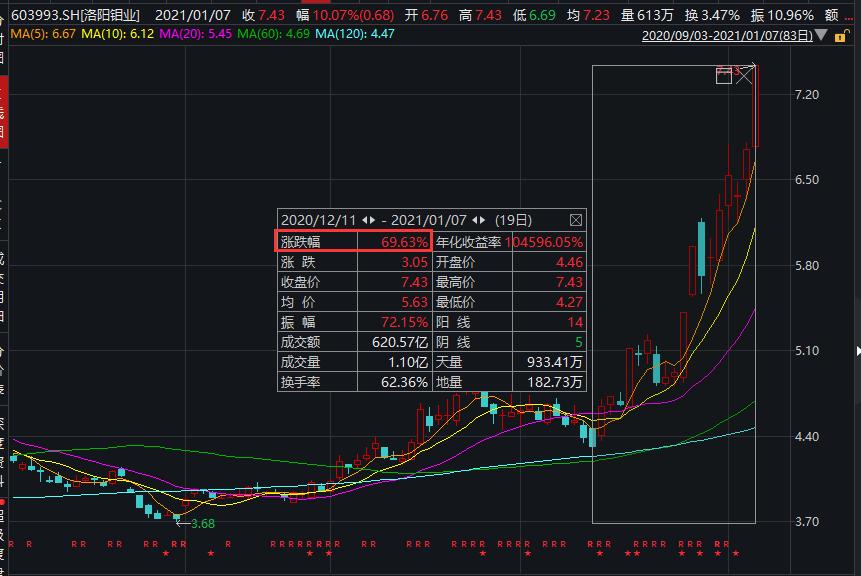Close the interval statistics popup
Image resolution: width=861 pixels, height=576 pixels.
(575, 220)
